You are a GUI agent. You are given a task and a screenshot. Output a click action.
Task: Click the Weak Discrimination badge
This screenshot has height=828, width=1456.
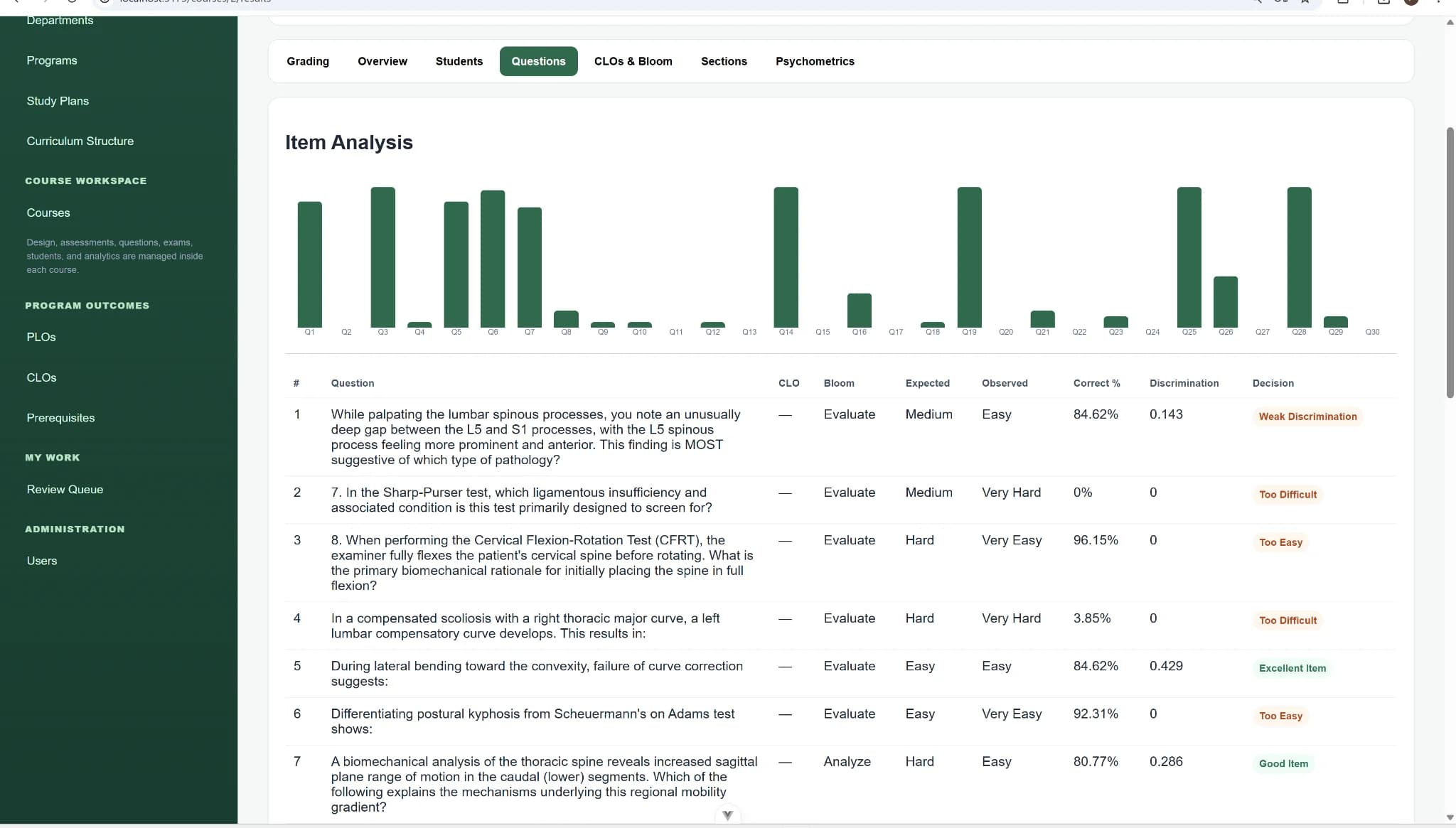(1307, 416)
